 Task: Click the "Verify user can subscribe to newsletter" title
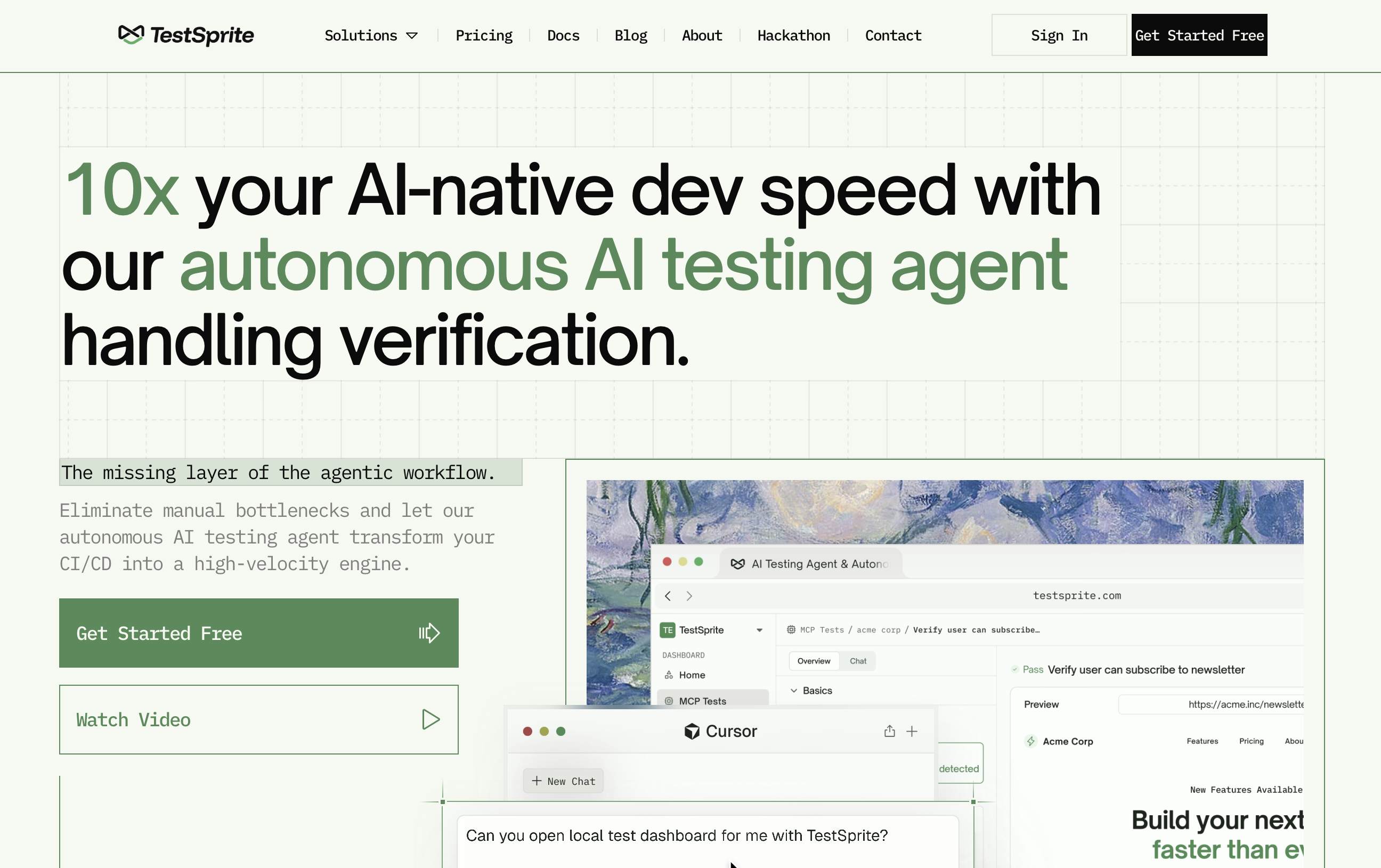pyautogui.click(x=1146, y=669)
